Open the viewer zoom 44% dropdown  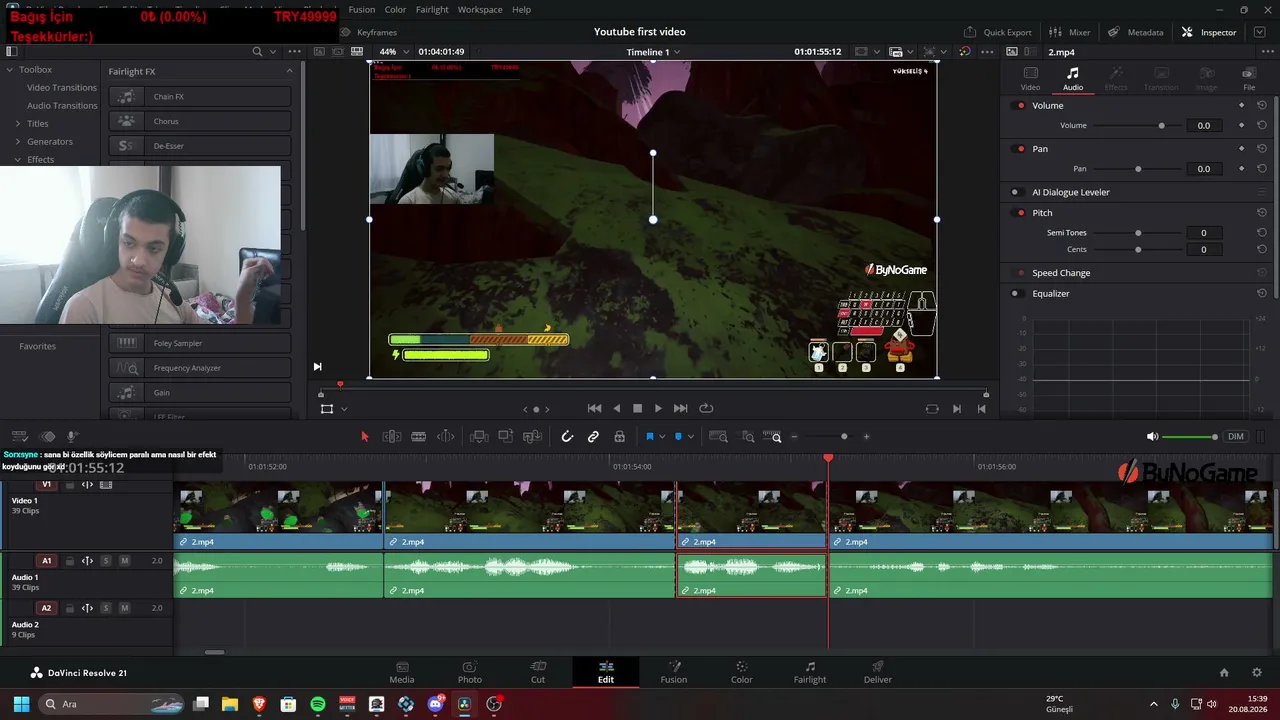click(392, 51)
